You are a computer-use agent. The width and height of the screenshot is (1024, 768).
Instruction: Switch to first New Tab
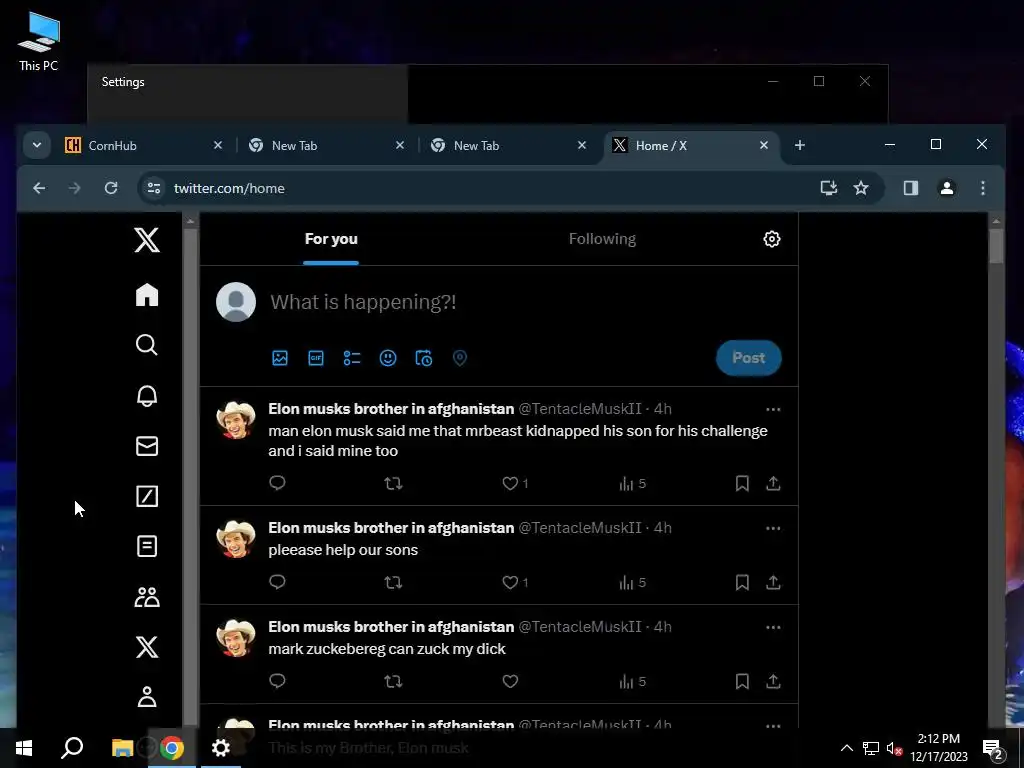click(x=326, y=146)
